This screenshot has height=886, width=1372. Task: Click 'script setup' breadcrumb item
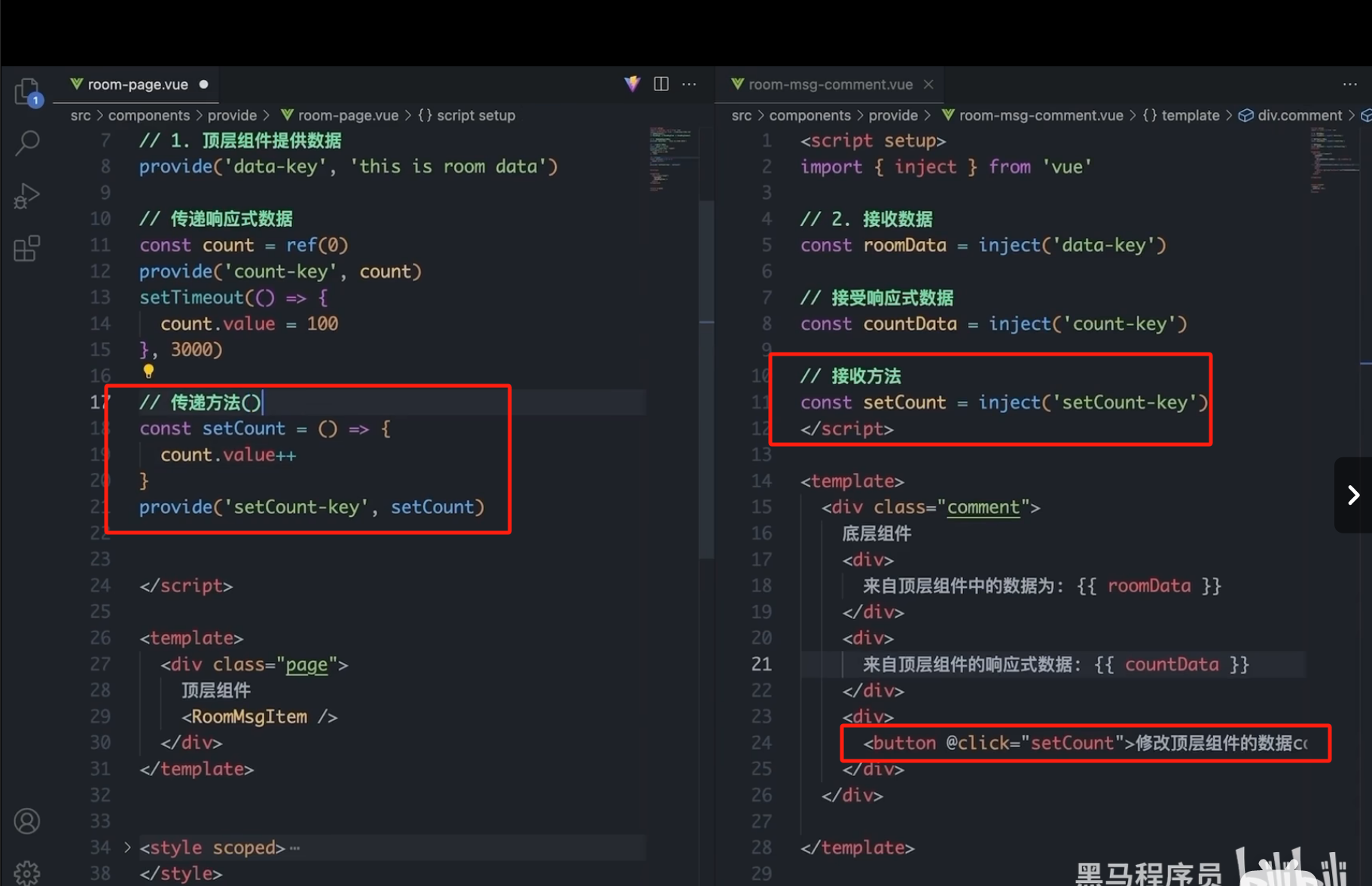(x=467, y=115)
